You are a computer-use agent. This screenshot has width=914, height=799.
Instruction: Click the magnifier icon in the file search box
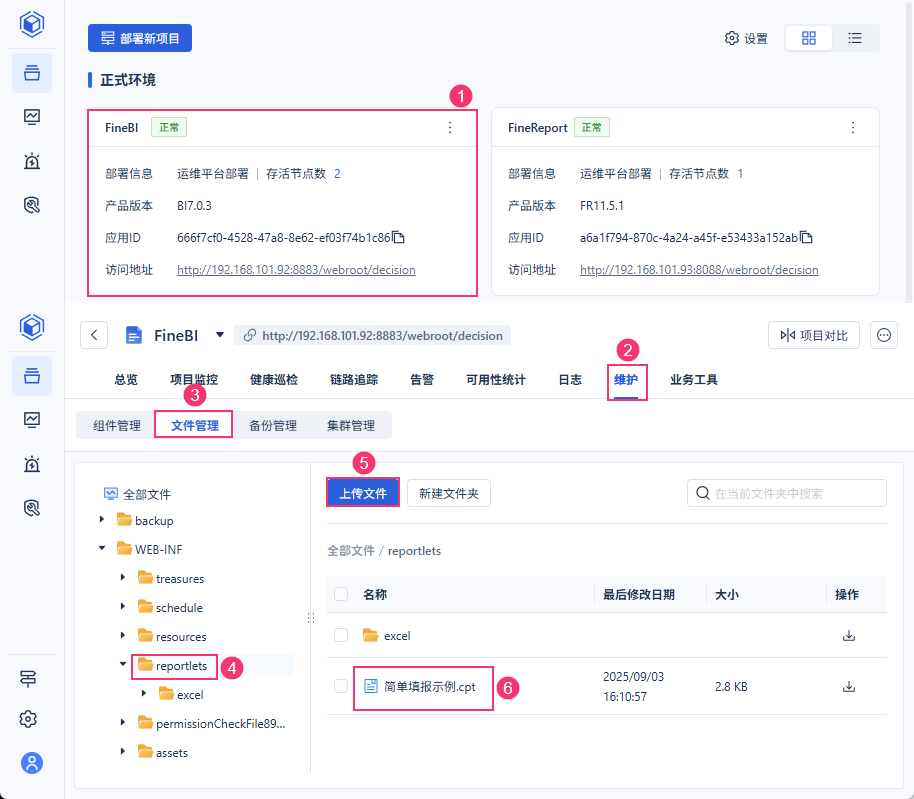(703, 493)
